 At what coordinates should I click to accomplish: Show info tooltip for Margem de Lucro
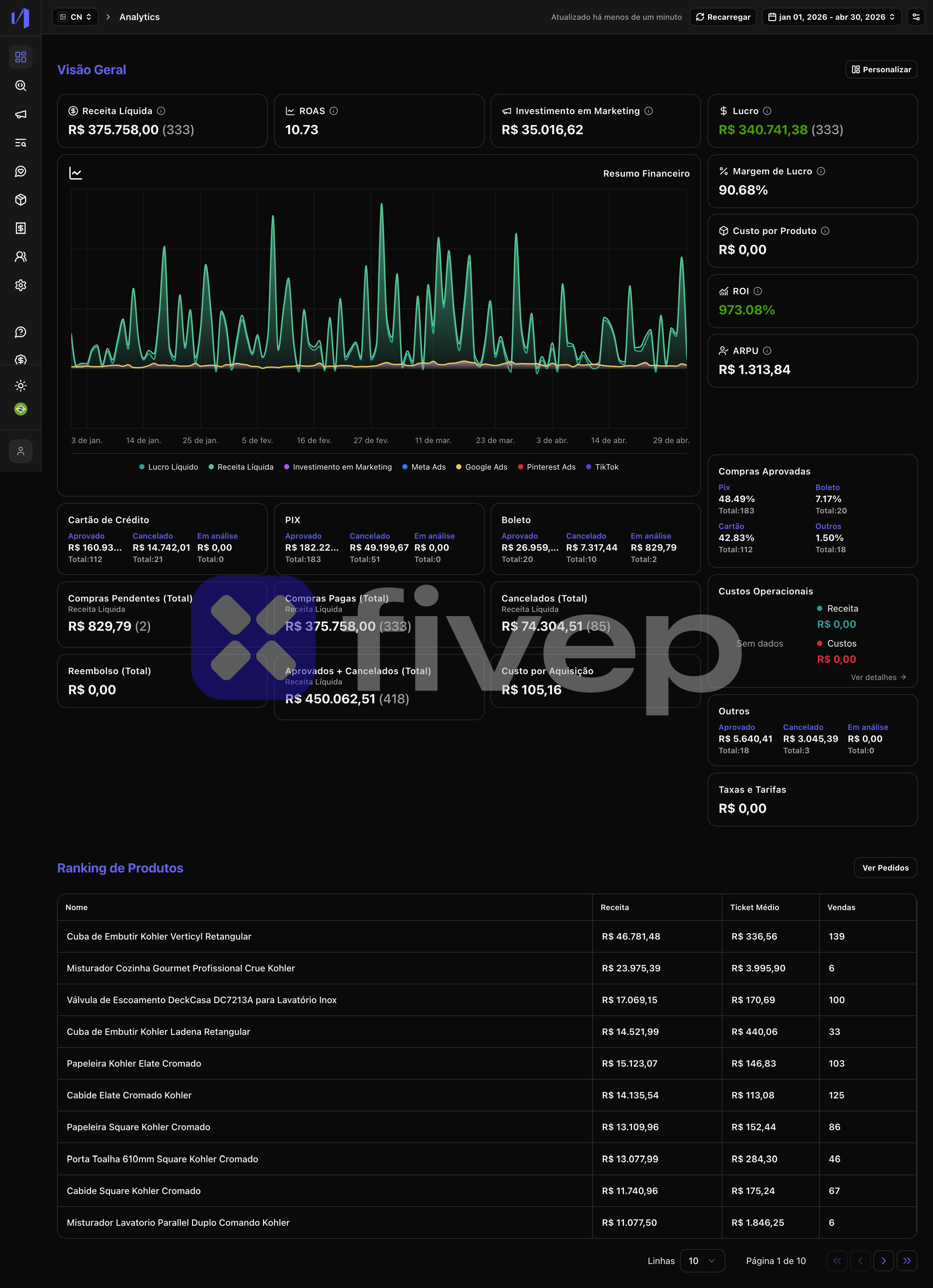821,171
